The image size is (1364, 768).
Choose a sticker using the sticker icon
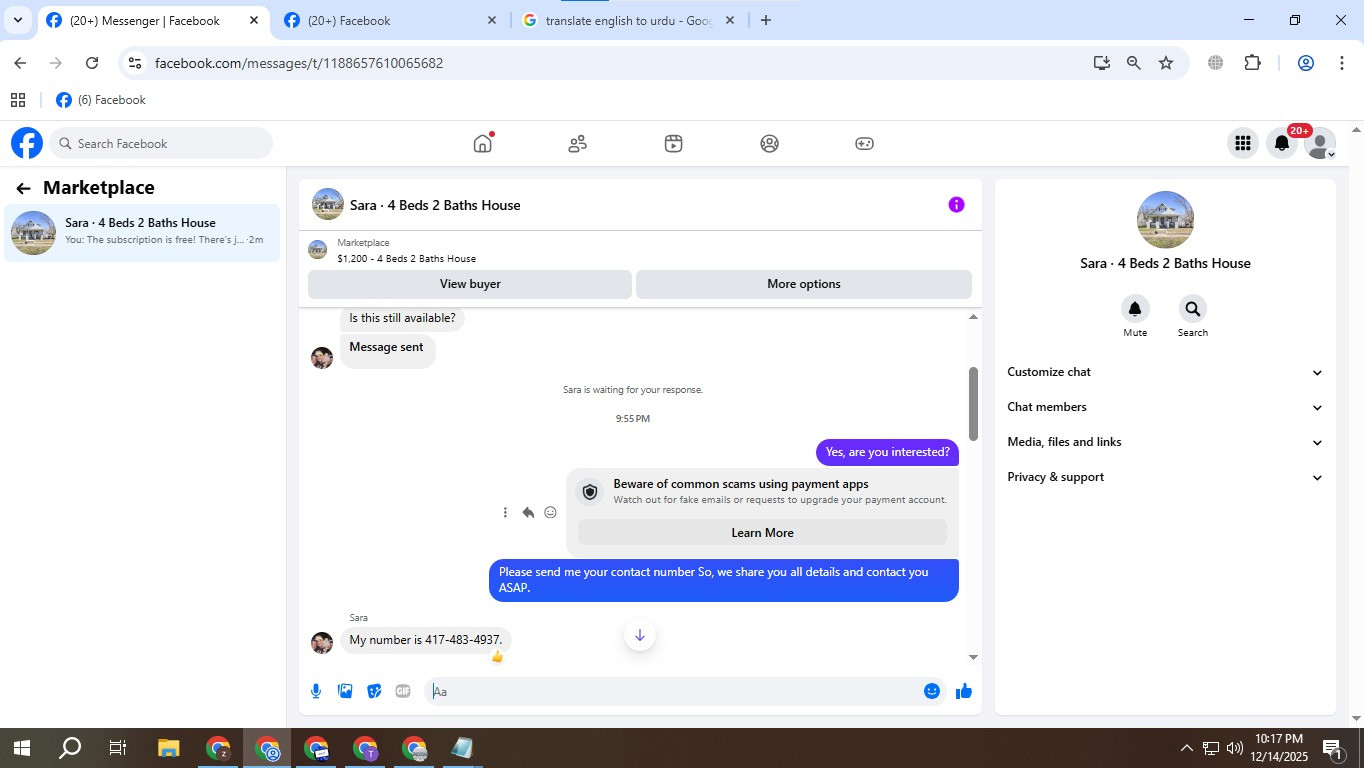tap(374, 691)
